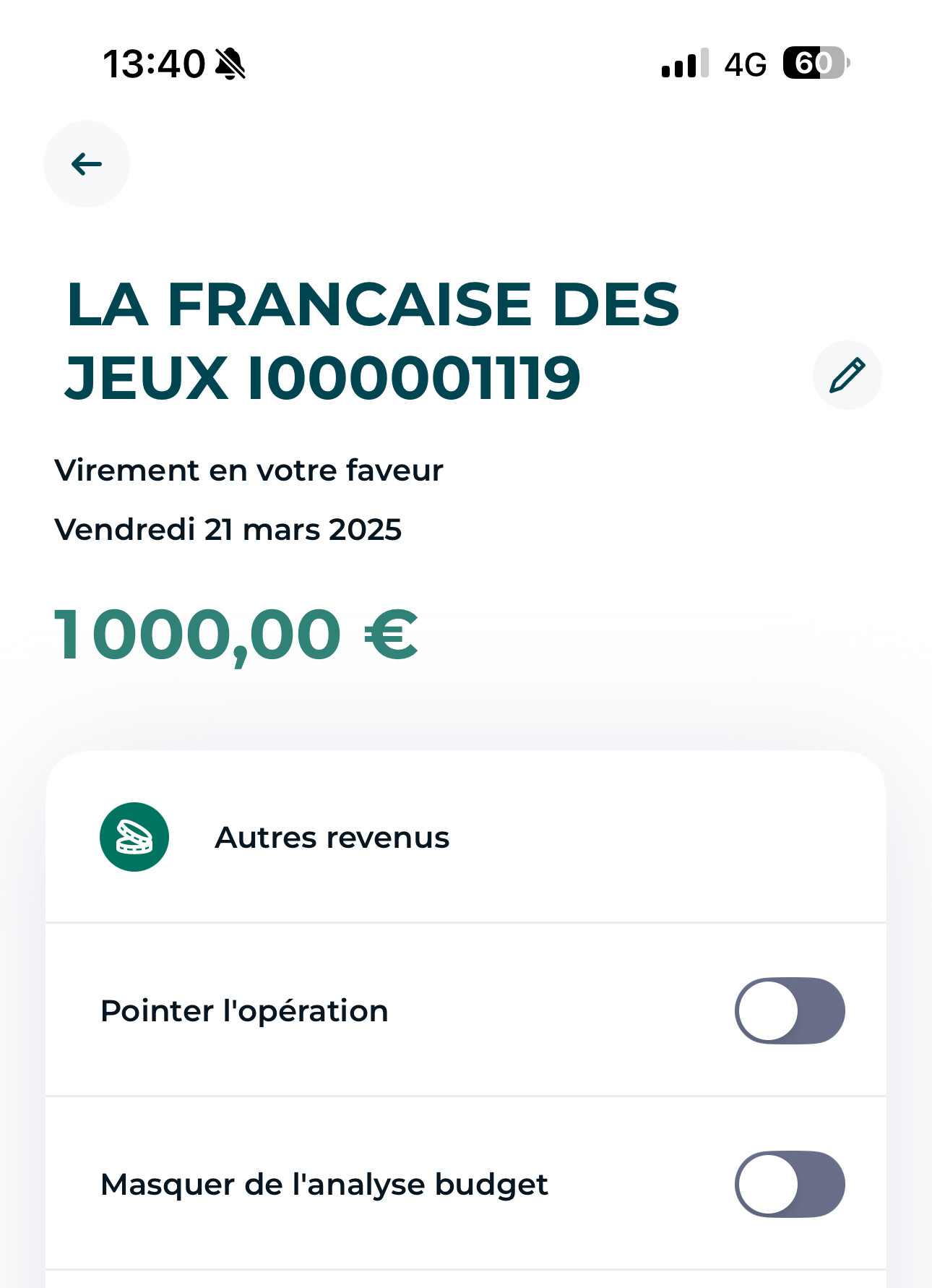The image size is (932, 1288).
Task: Click the cellular signal bars indicator
Action: pyautogui.click(x=684, y=64)
